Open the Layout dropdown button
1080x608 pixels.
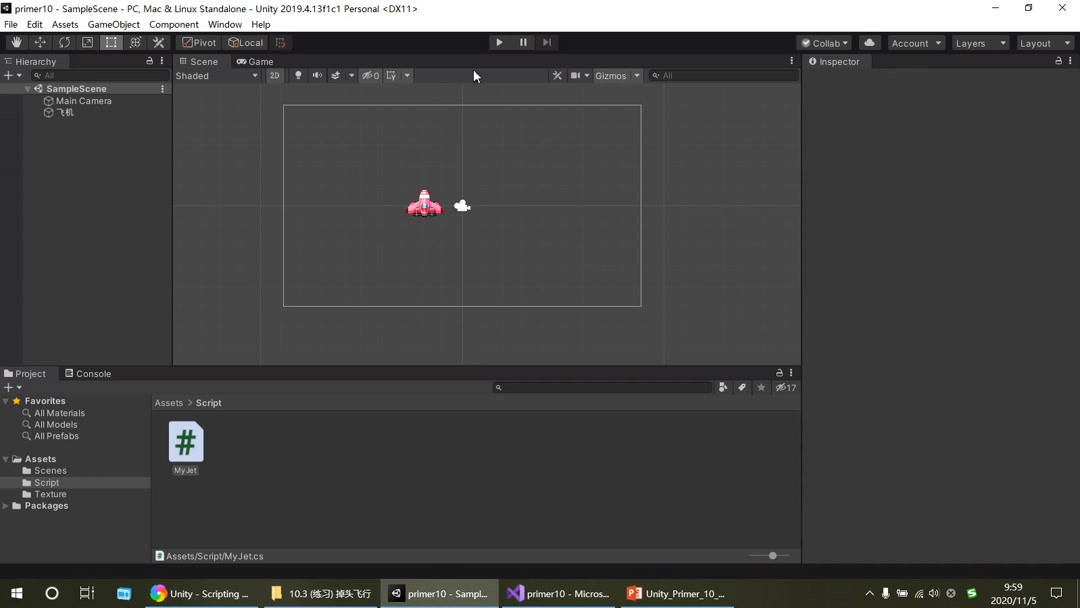pyautogui.click(x=1044, y=43)
